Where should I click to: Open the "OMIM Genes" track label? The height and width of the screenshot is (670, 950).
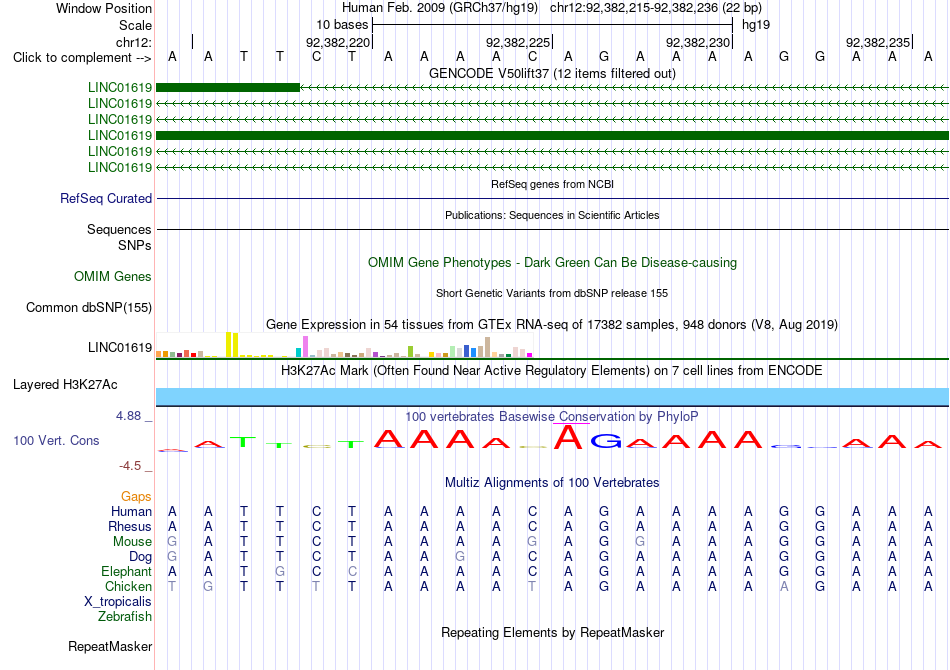tap(112, 276)
